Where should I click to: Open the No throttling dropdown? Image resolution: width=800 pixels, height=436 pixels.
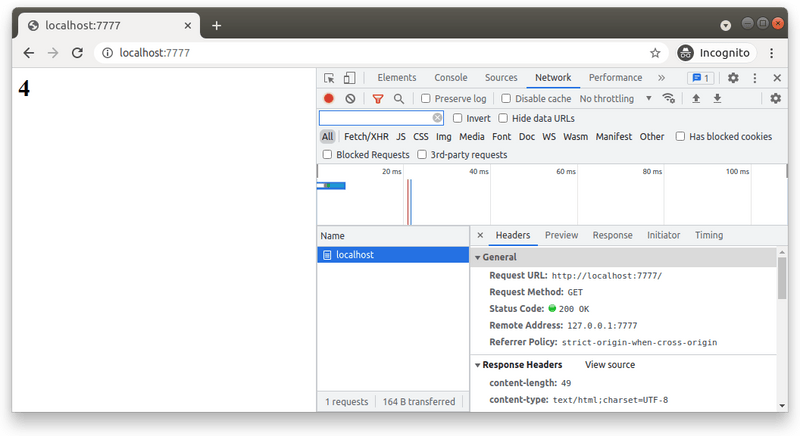615,98
